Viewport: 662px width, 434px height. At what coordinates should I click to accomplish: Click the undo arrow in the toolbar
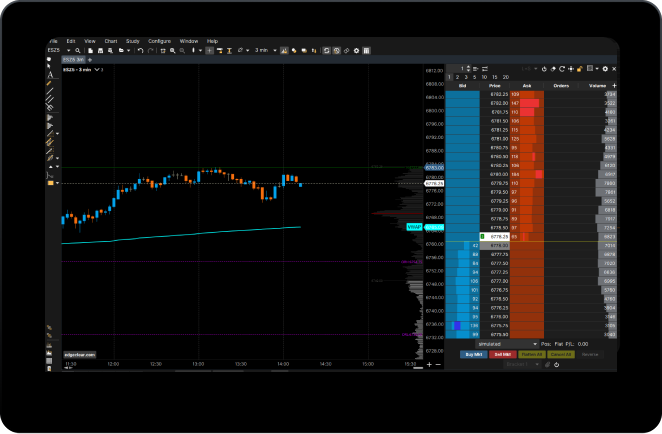[x=140, y=50]
